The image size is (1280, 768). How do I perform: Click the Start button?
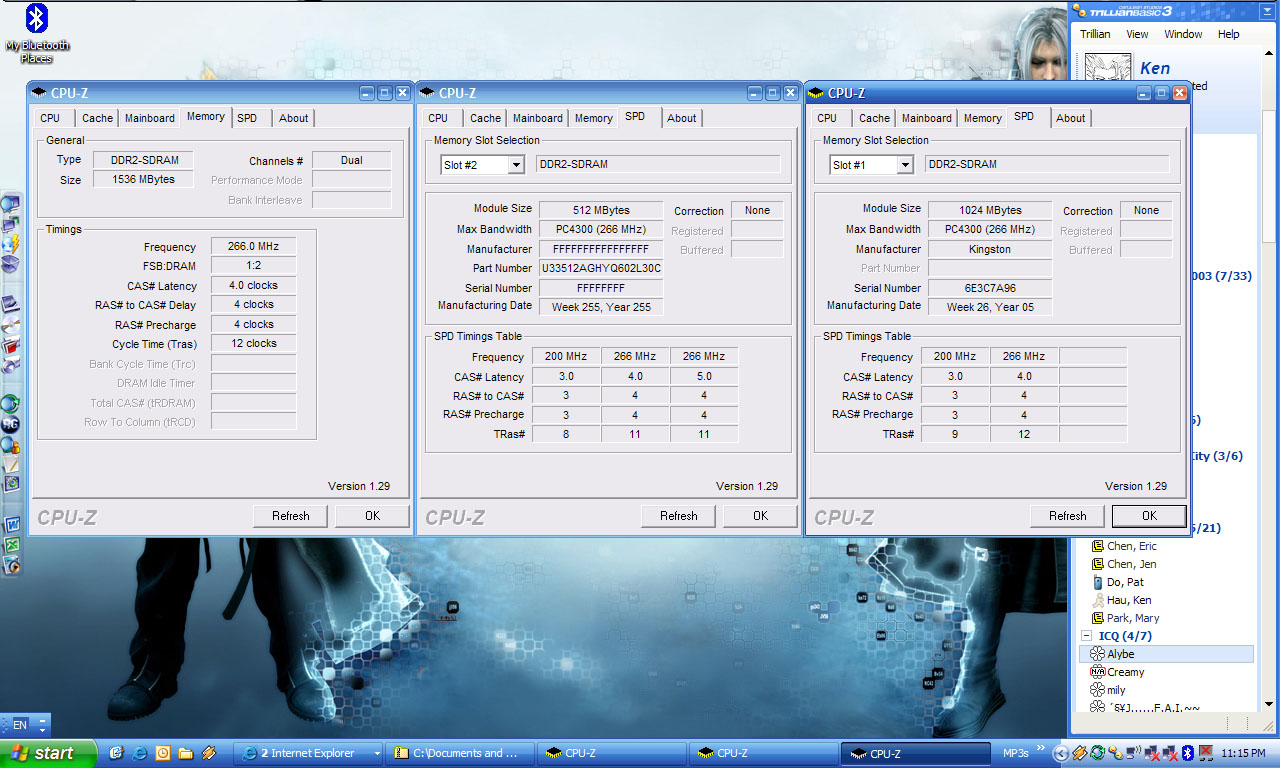(x=48, y=753)
